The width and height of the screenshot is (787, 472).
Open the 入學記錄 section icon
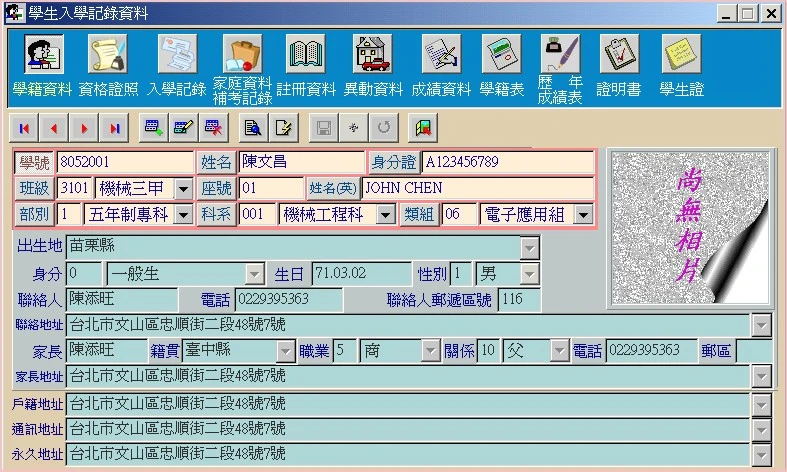(x=177, y=54)
